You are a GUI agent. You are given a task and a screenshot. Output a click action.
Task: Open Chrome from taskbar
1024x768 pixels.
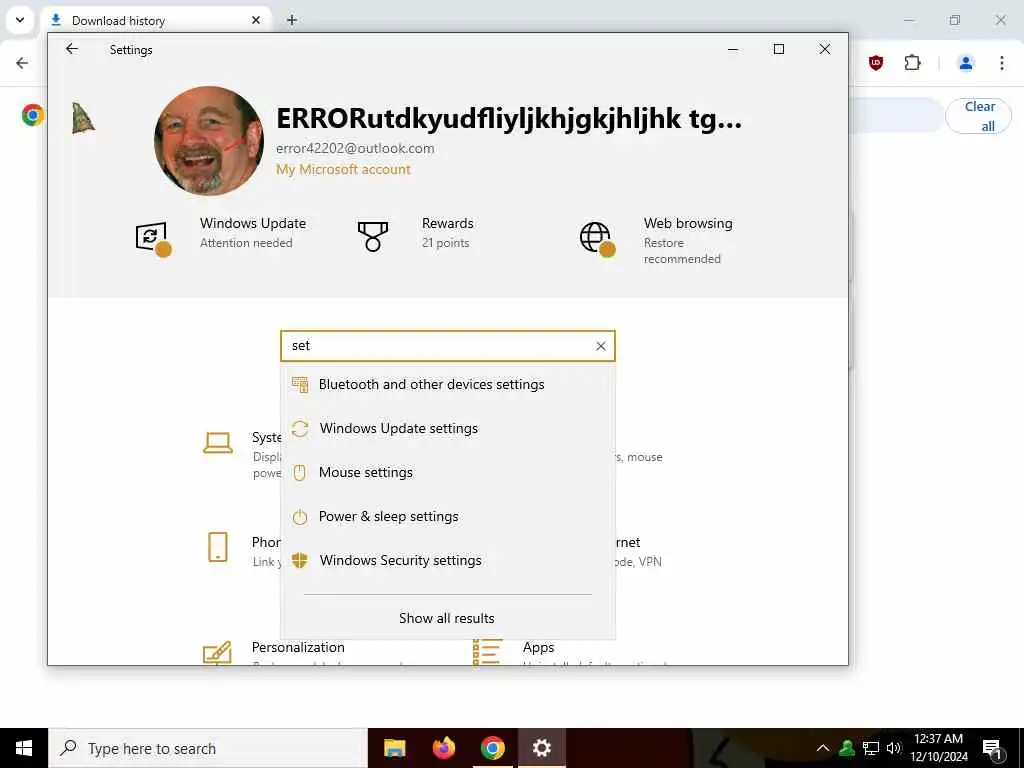pos(492,748)
